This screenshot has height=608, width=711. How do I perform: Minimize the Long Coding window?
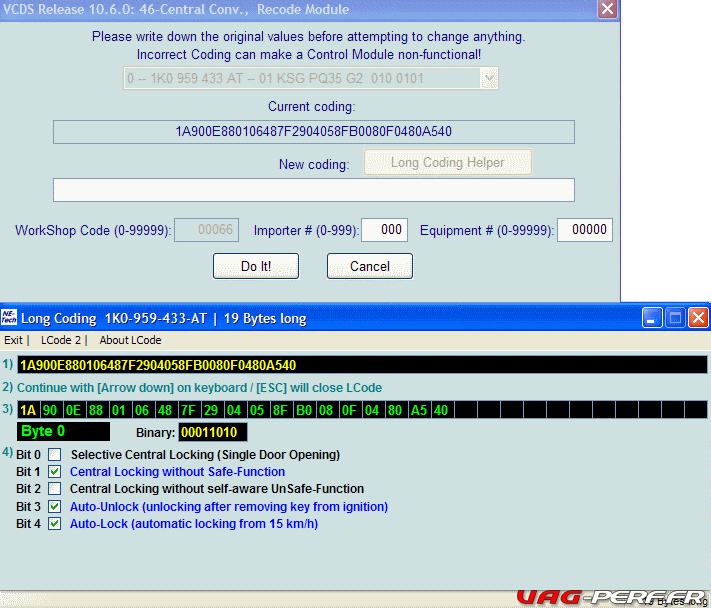click(x=652, y=317)
